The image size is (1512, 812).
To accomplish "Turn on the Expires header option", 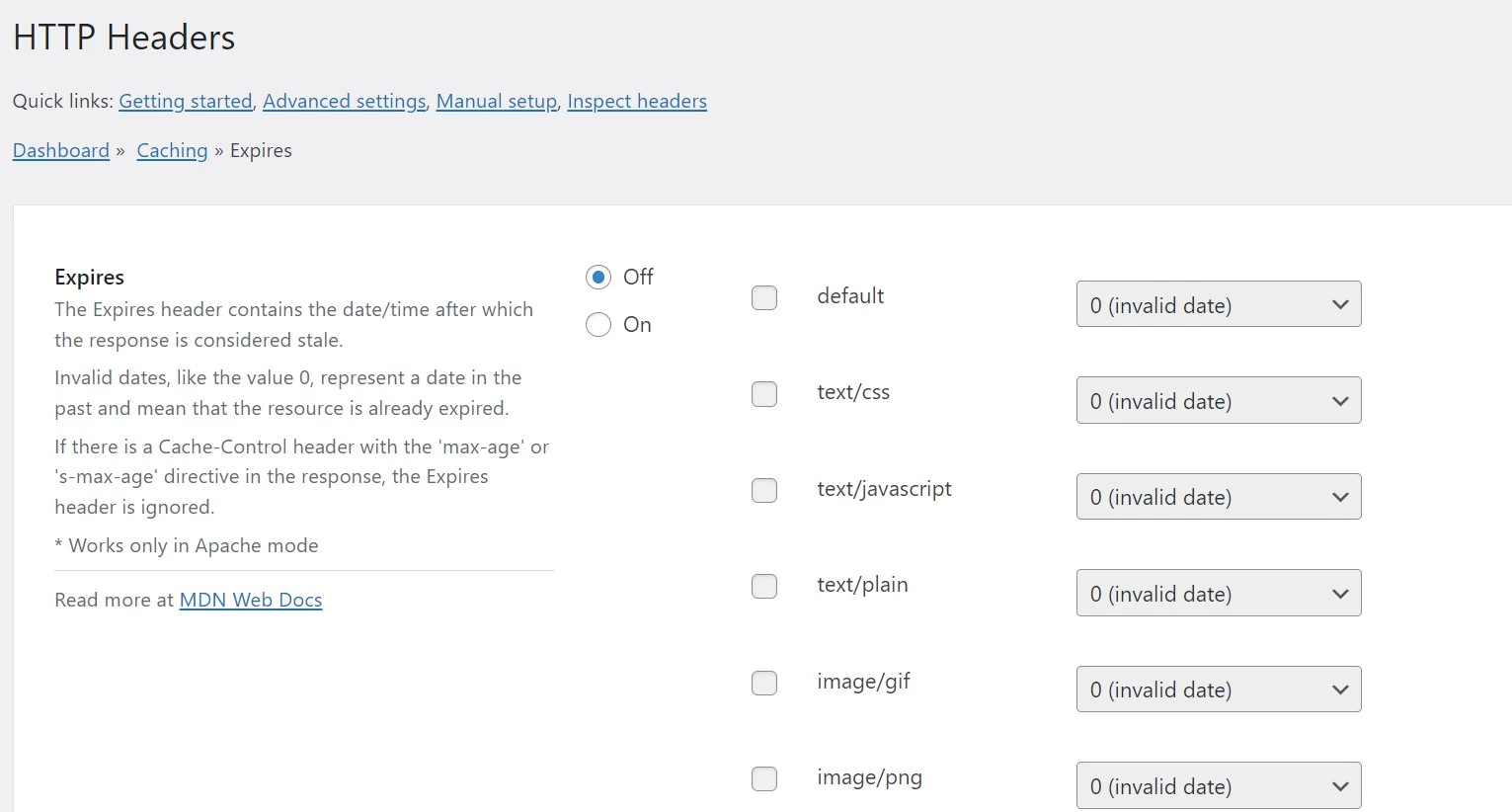I will click(598, 325).
